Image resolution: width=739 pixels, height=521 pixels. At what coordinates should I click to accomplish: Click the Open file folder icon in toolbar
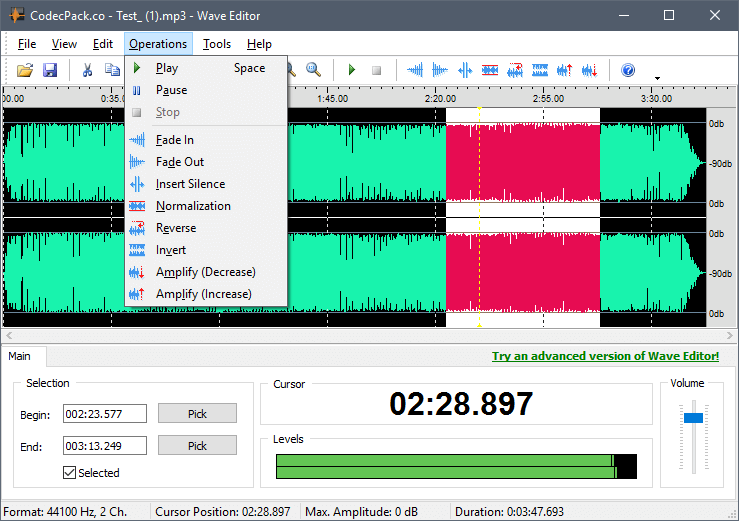[x=25, y=70]
